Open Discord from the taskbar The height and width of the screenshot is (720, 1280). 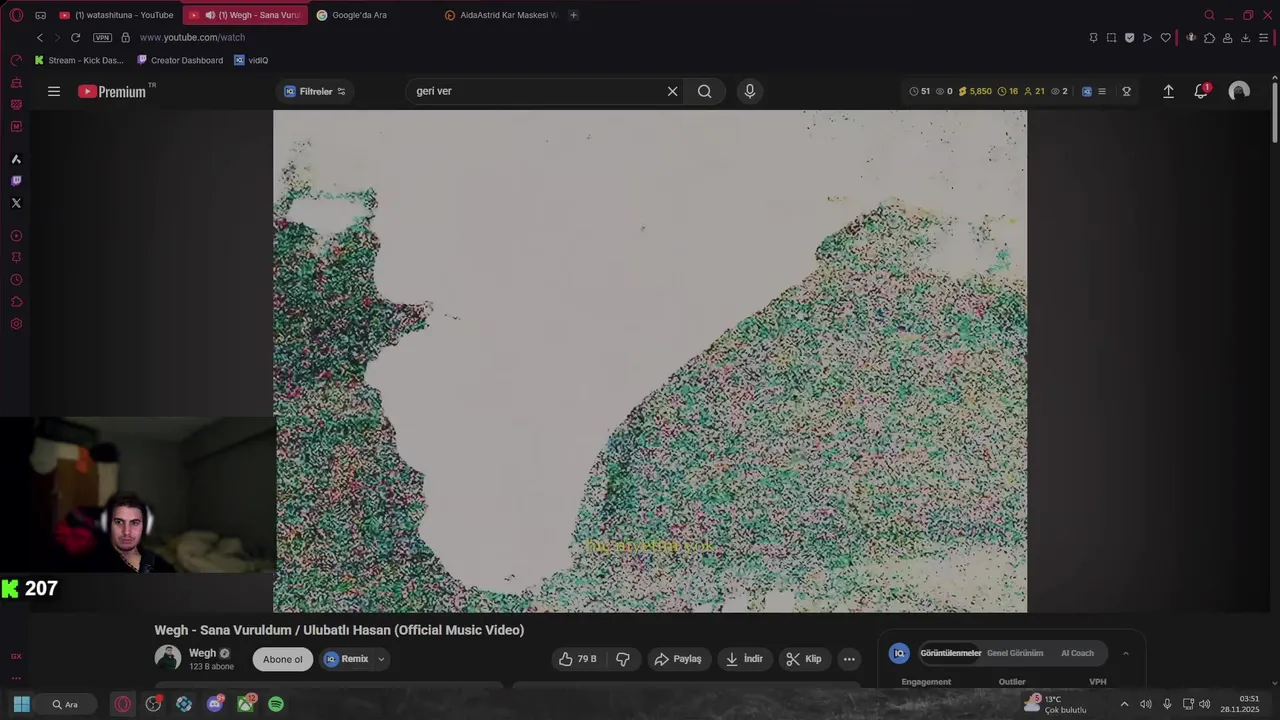[215, 704]
